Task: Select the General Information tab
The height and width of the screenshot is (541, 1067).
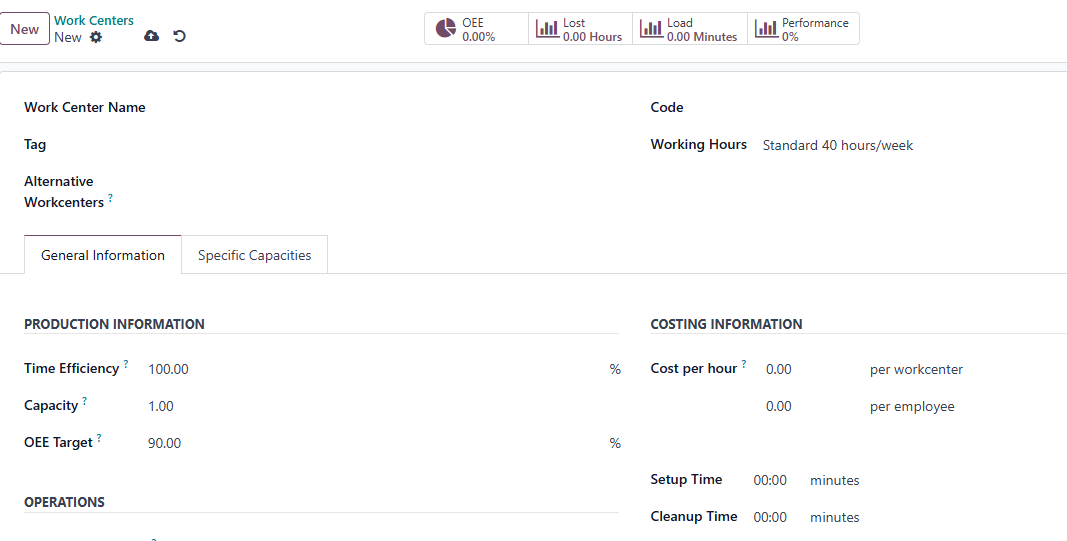Action: click(x=103, y=255)
